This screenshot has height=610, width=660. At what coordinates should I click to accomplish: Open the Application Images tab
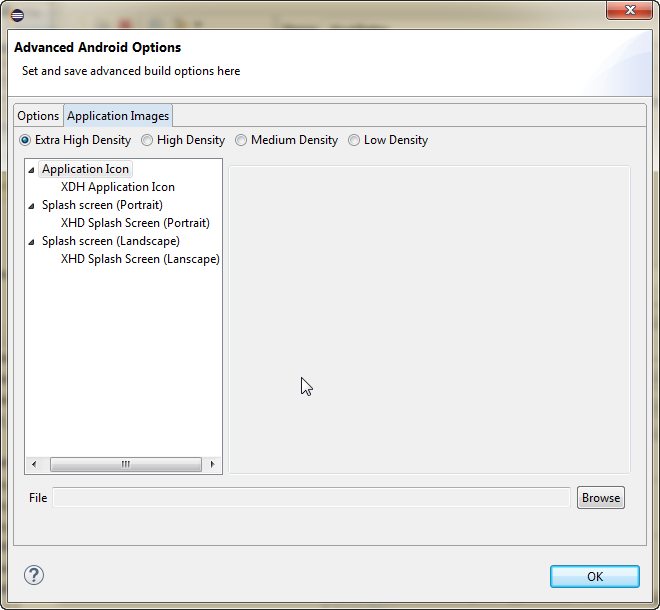(x=118, y=115)
